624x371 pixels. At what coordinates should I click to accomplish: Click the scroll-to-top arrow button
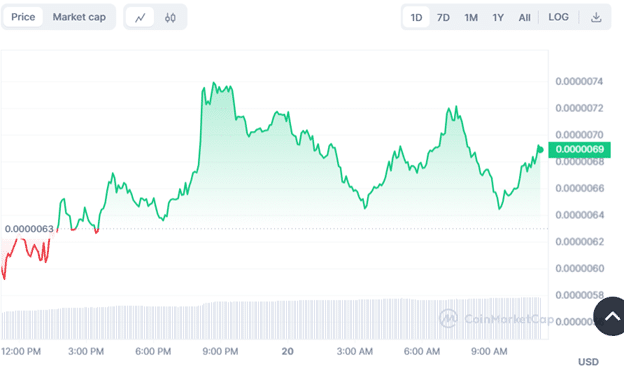click(x=610, y=316)
